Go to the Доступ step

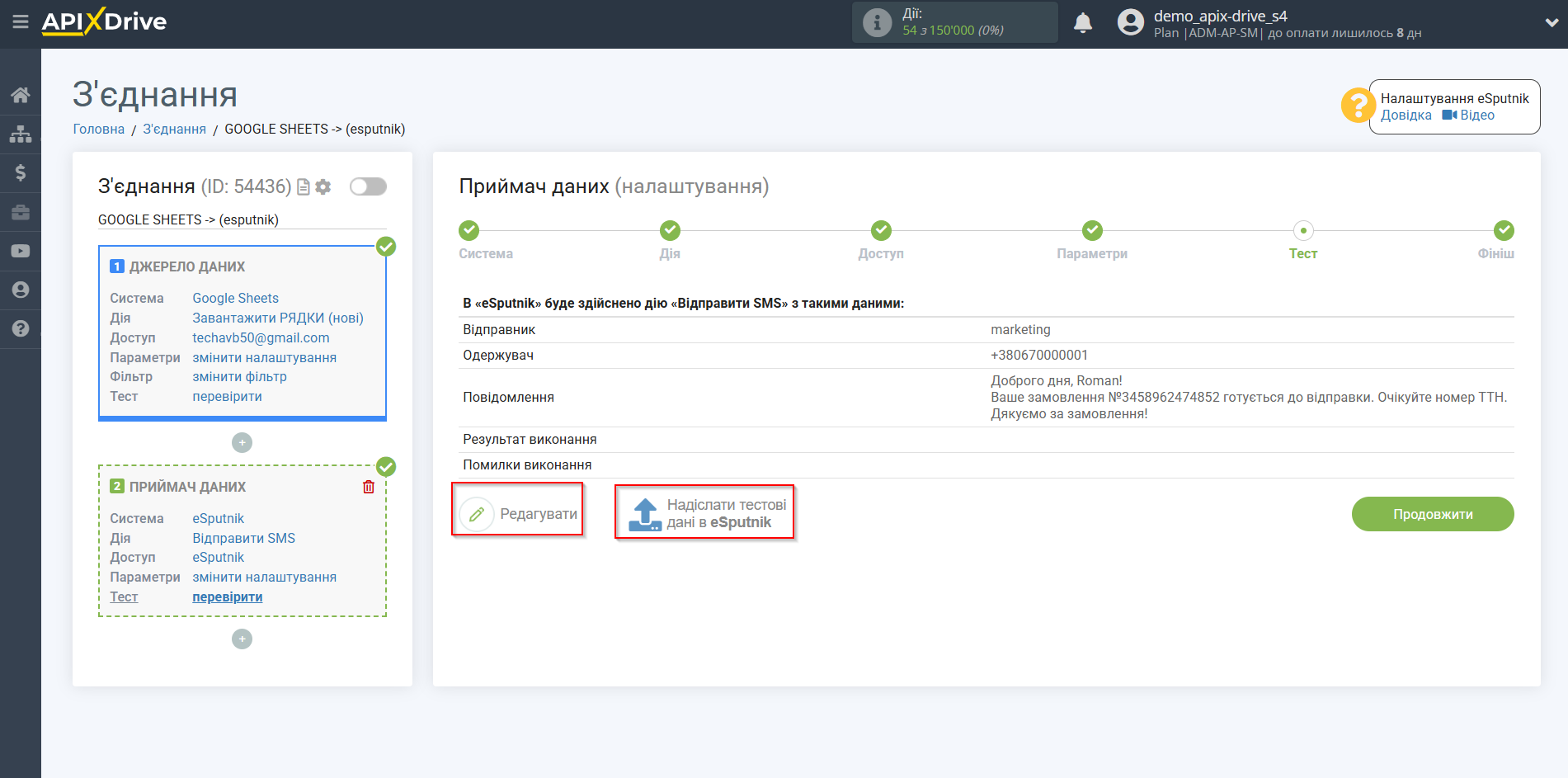click(881, 240)
